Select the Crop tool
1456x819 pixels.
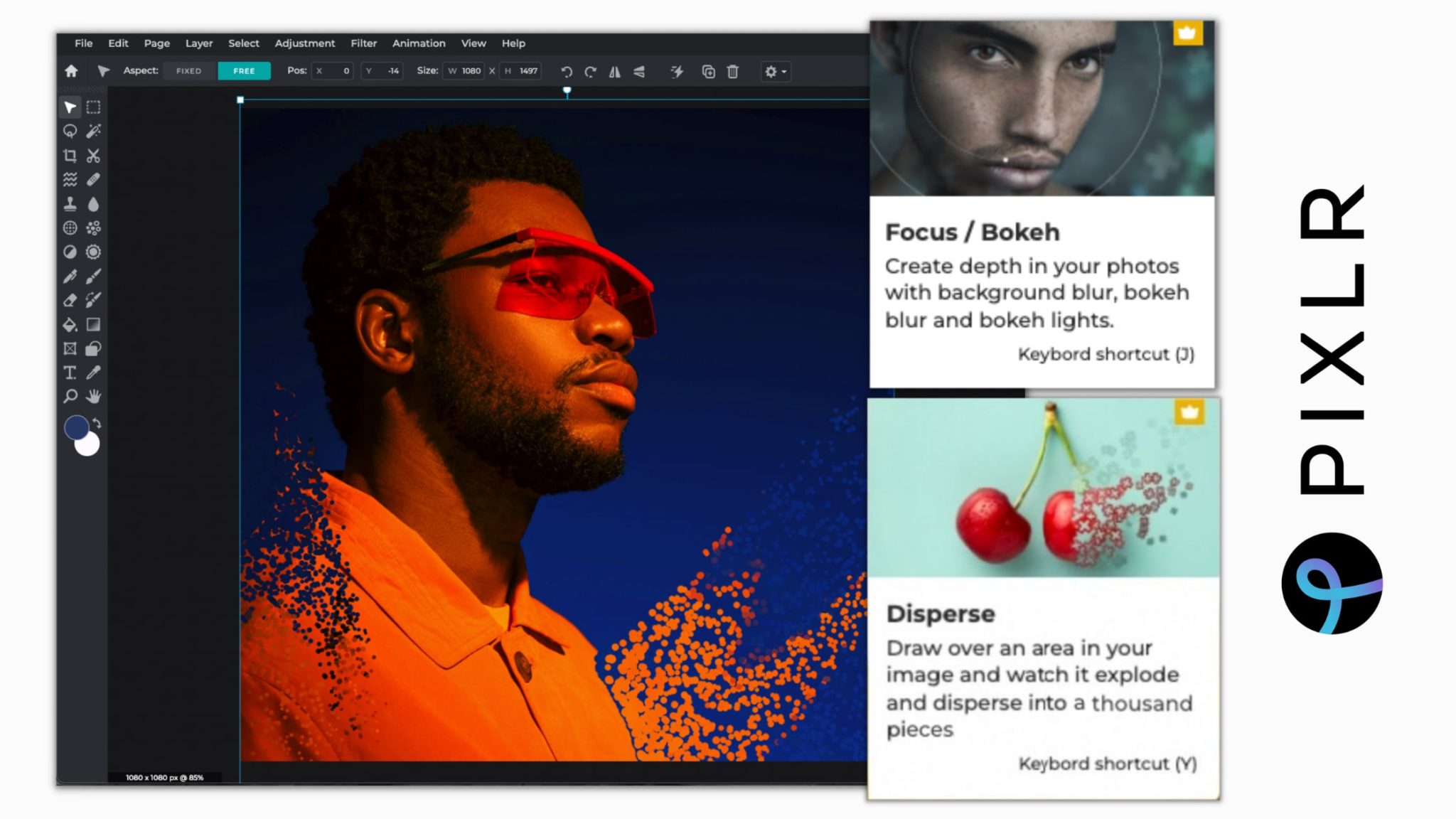pyautogui.click(x=70, y=154)
